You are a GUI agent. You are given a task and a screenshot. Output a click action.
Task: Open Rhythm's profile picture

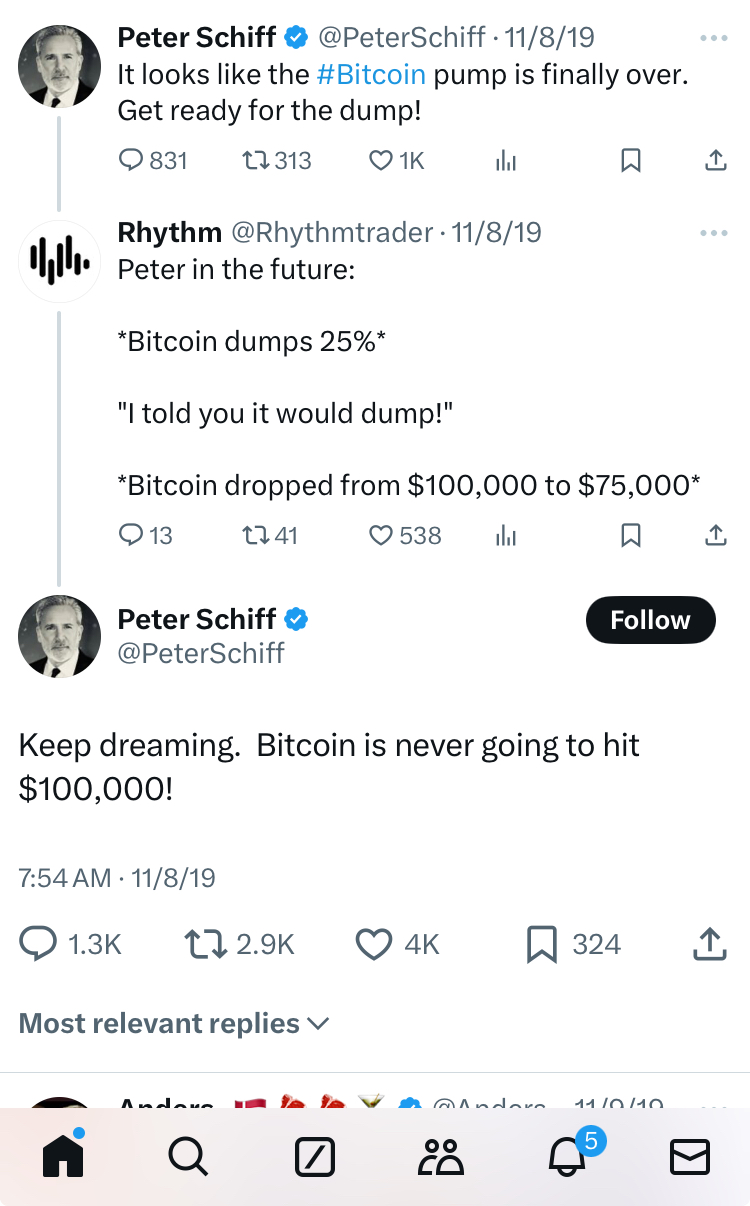click(59, 261)
